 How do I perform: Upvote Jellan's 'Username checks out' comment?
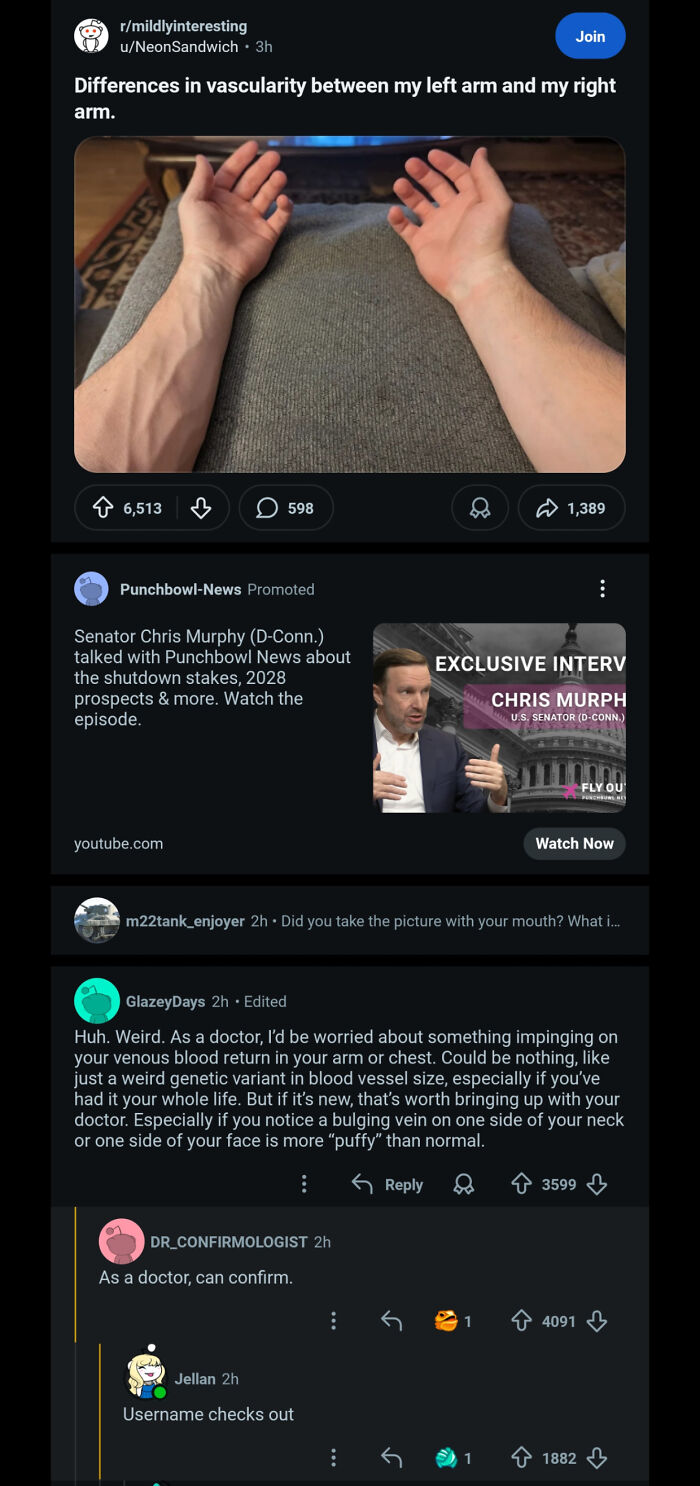point(521,1458)
